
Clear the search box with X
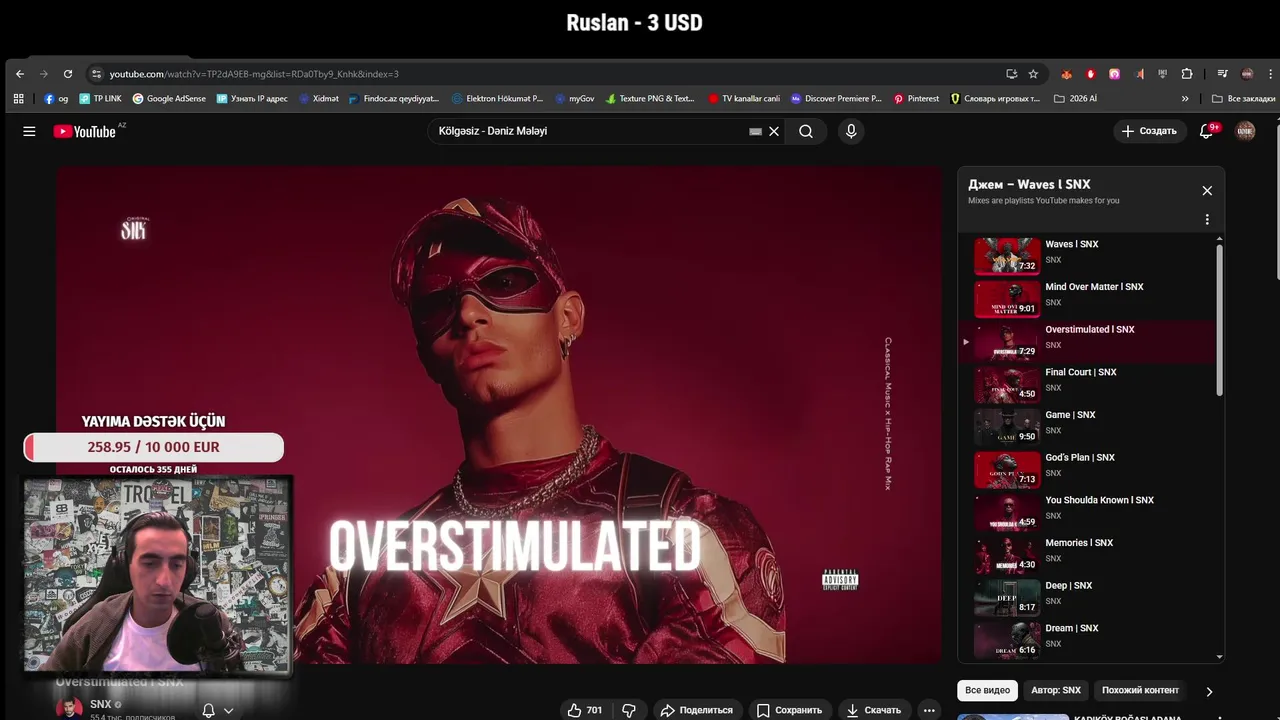pyautogui.click(x=774, y=131)
